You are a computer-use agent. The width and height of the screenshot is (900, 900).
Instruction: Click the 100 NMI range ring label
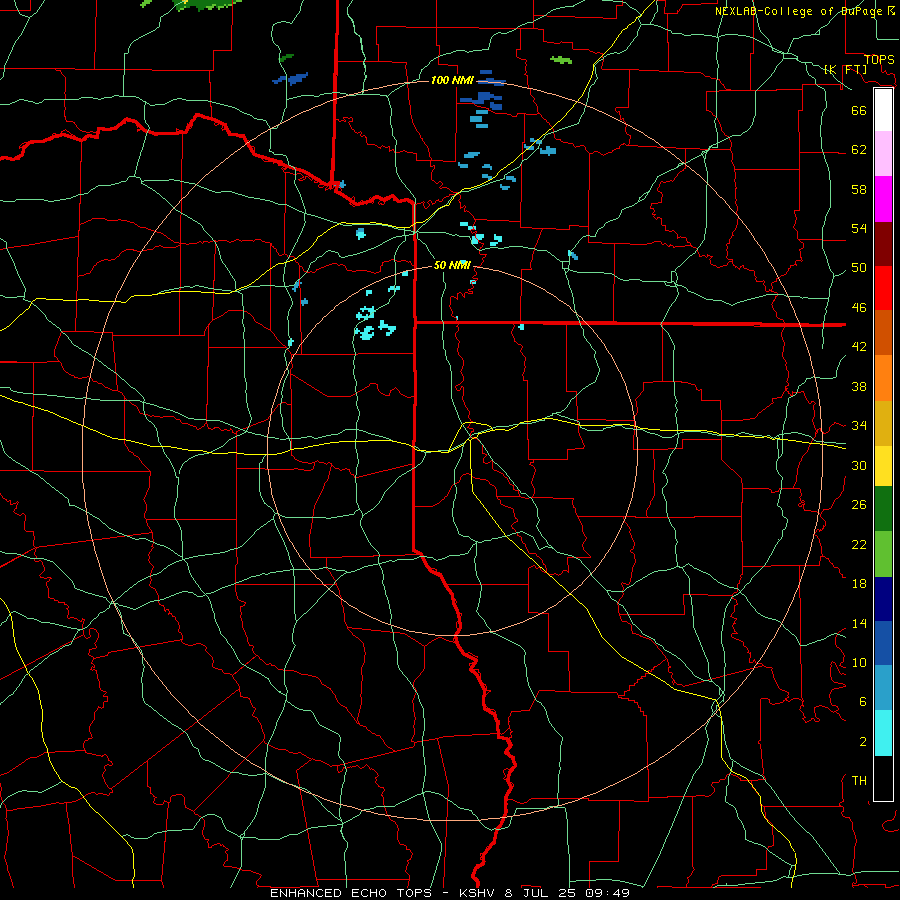[x=451, y=80]
